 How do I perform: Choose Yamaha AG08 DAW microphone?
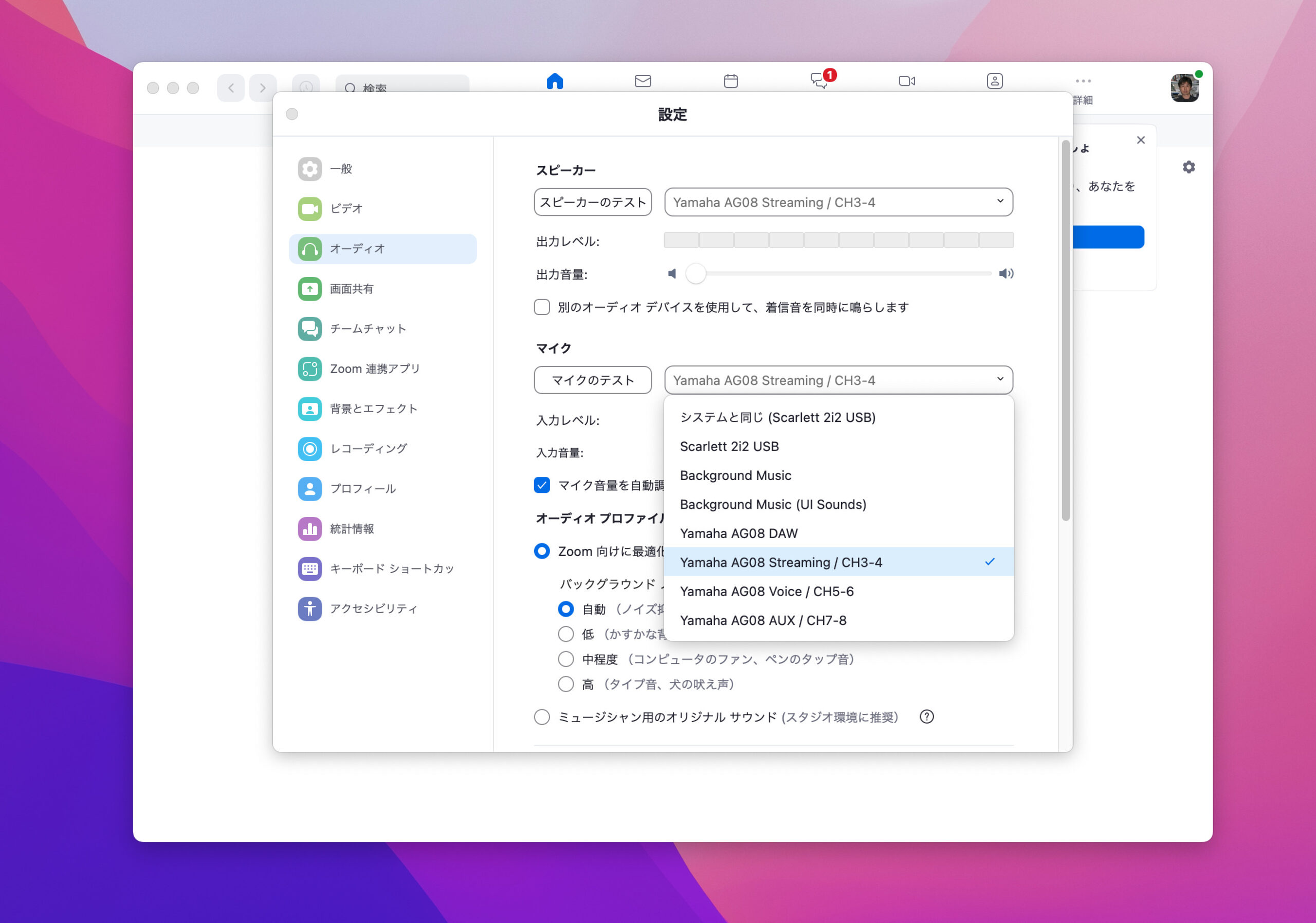(838, 533)
